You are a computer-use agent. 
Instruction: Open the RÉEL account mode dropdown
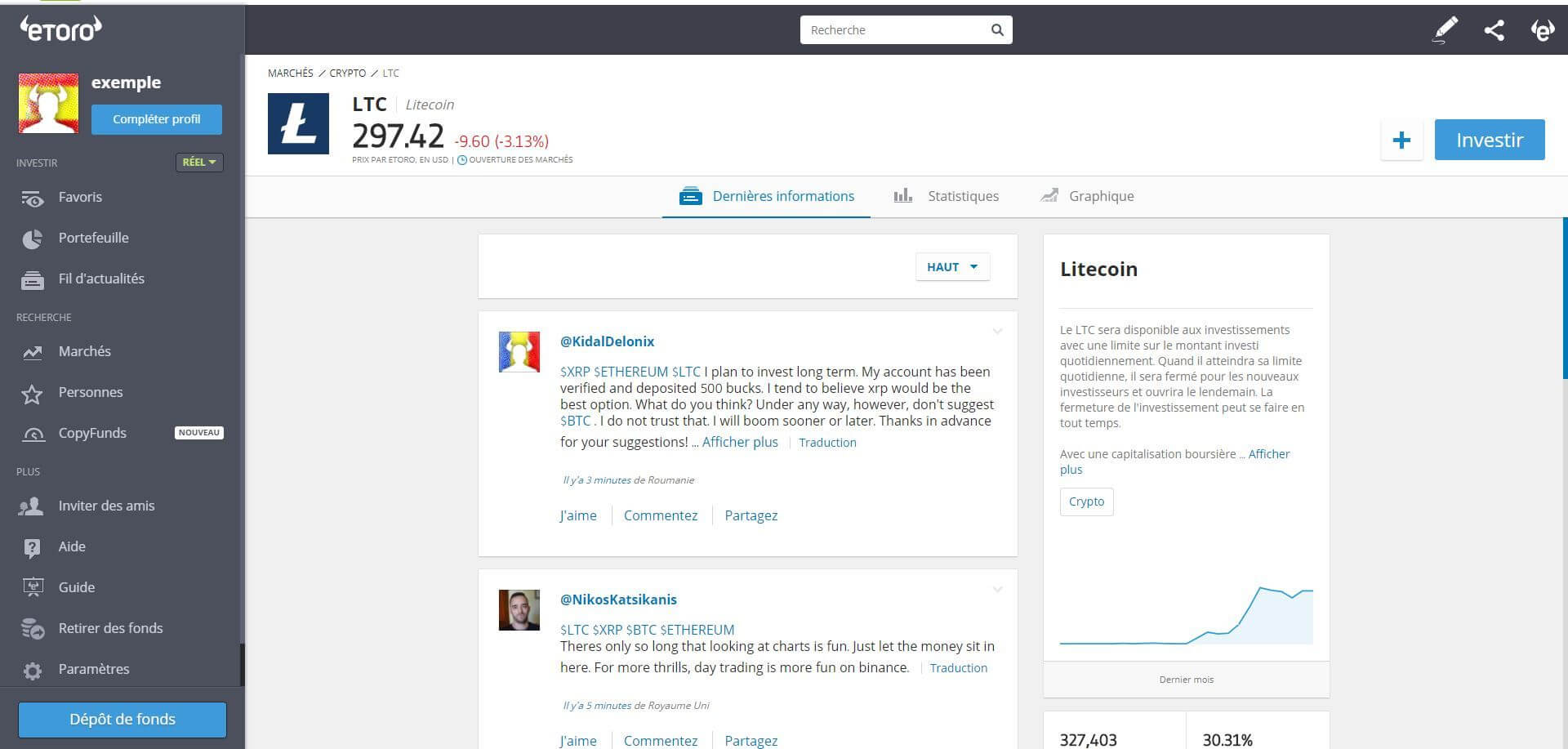(199, 163)
